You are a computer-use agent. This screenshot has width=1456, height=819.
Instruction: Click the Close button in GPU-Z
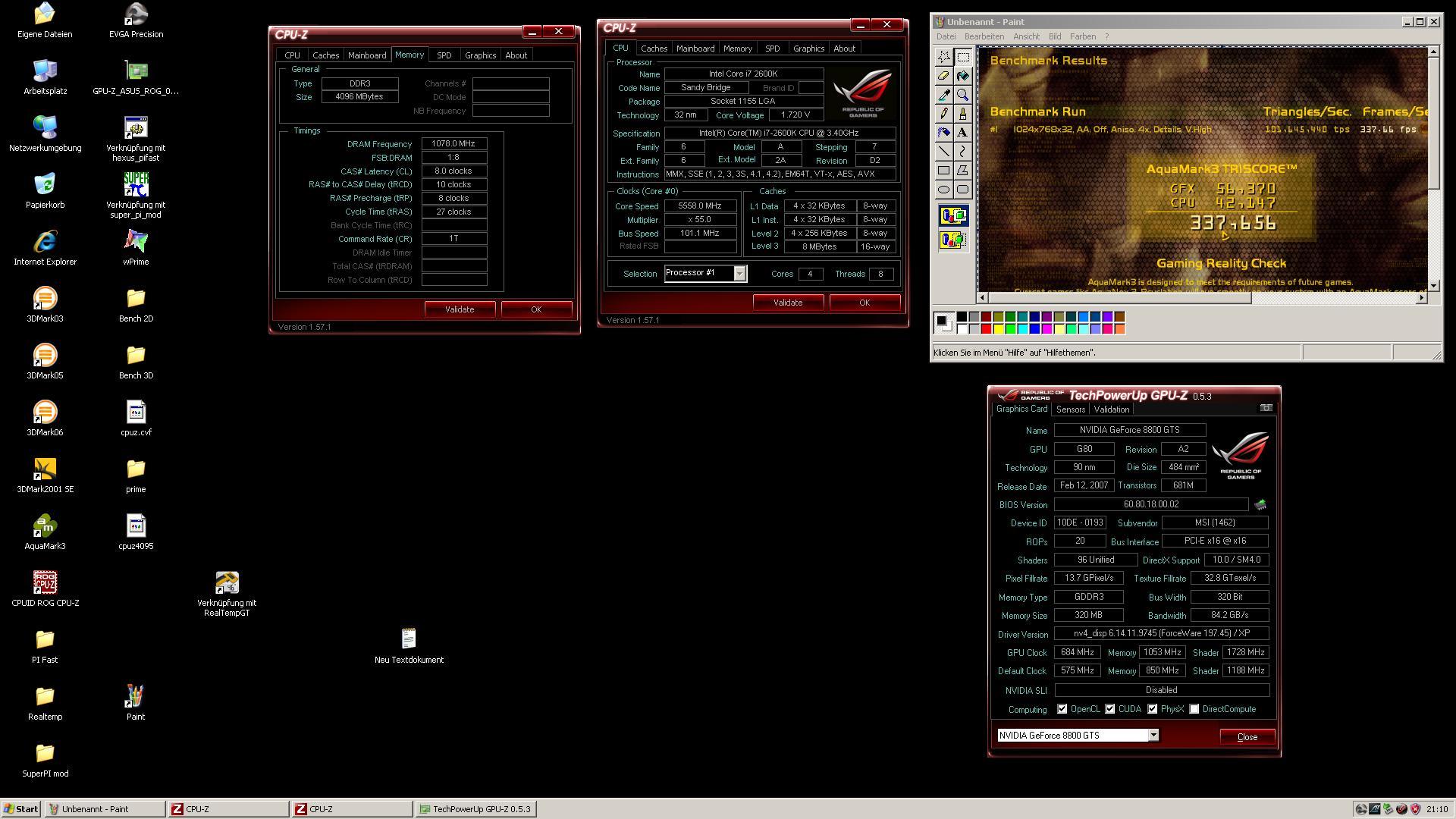click(x=1247, y=737)
